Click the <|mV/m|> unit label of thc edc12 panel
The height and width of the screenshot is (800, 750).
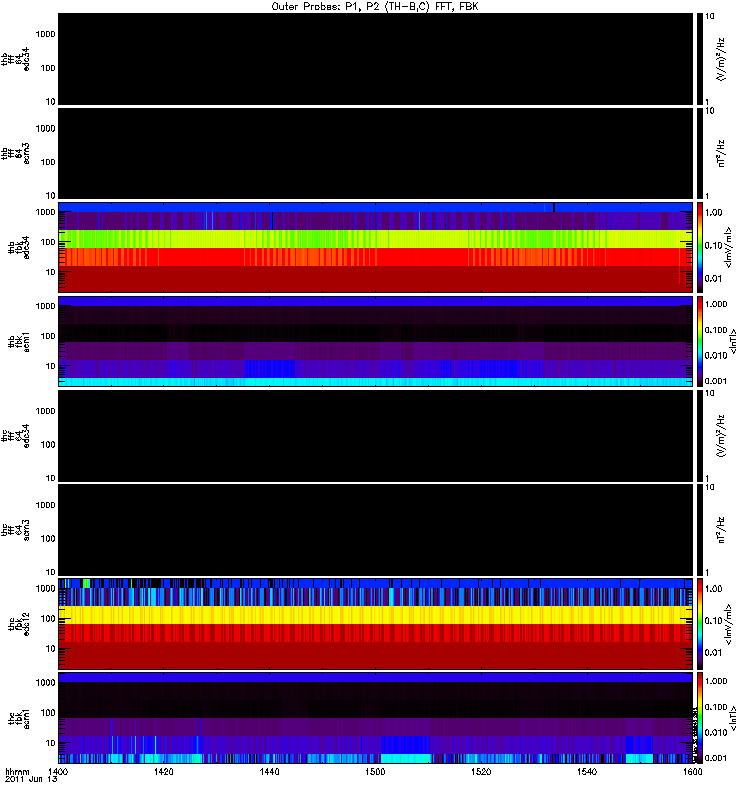coord(729,624)
